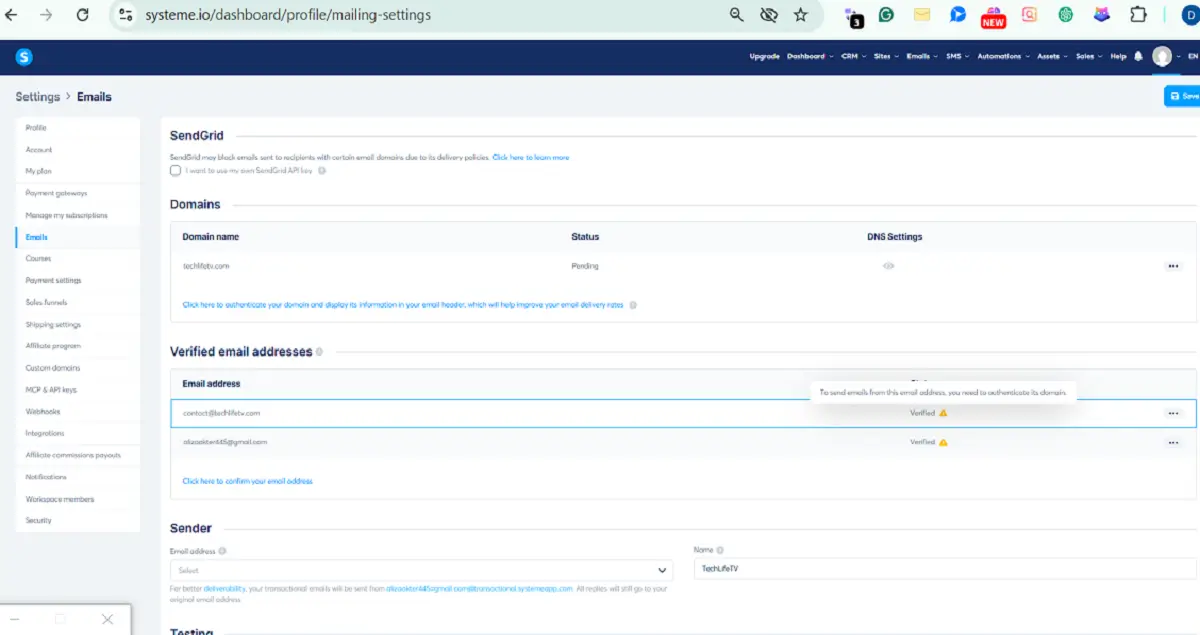Open three-dot menu for techlifetv.com domain

[x=1173, y=266]
